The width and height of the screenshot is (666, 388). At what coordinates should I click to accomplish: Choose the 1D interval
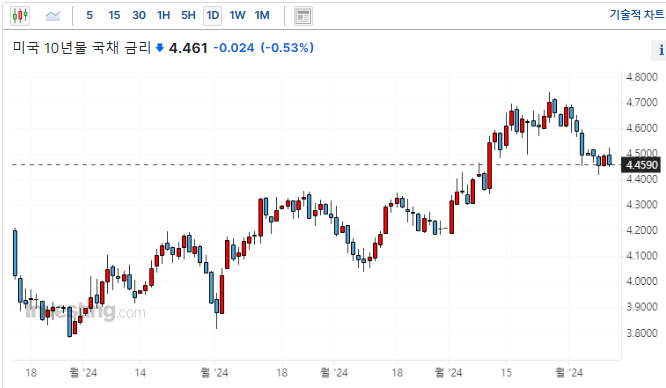pos(212,16)
